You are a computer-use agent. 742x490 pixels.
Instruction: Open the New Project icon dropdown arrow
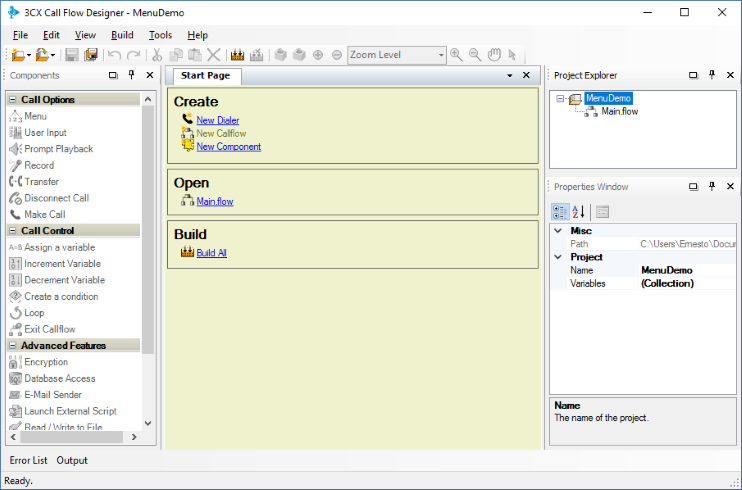pyautogui.click(x=29, y=55)
